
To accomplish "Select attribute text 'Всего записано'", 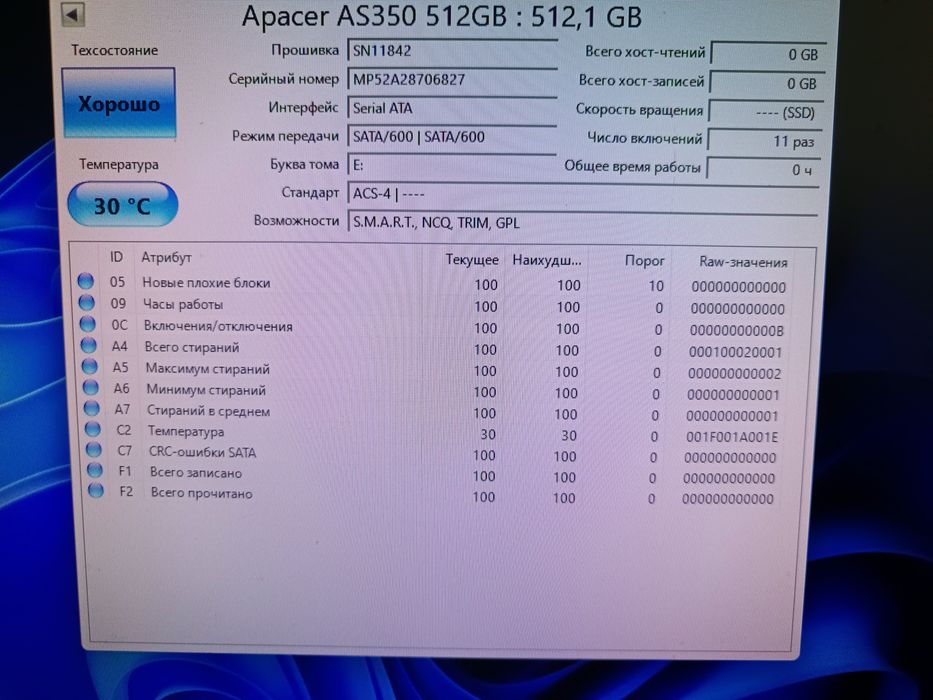I will (x=196, y=473).
